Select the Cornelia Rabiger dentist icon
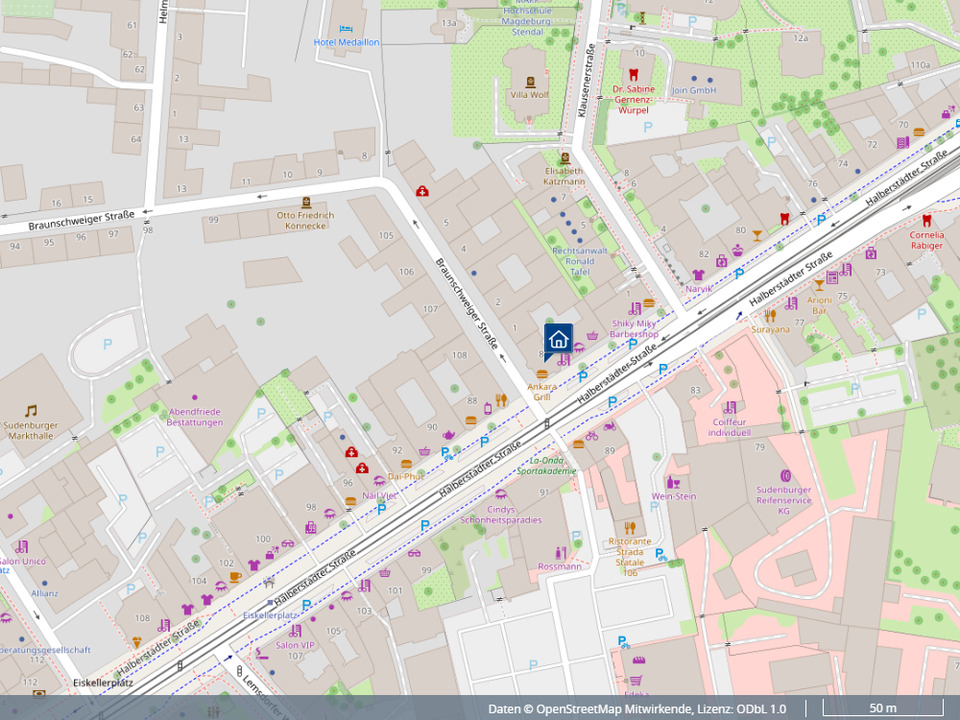Screen dimensions: 960x720 tap(926, 220)
